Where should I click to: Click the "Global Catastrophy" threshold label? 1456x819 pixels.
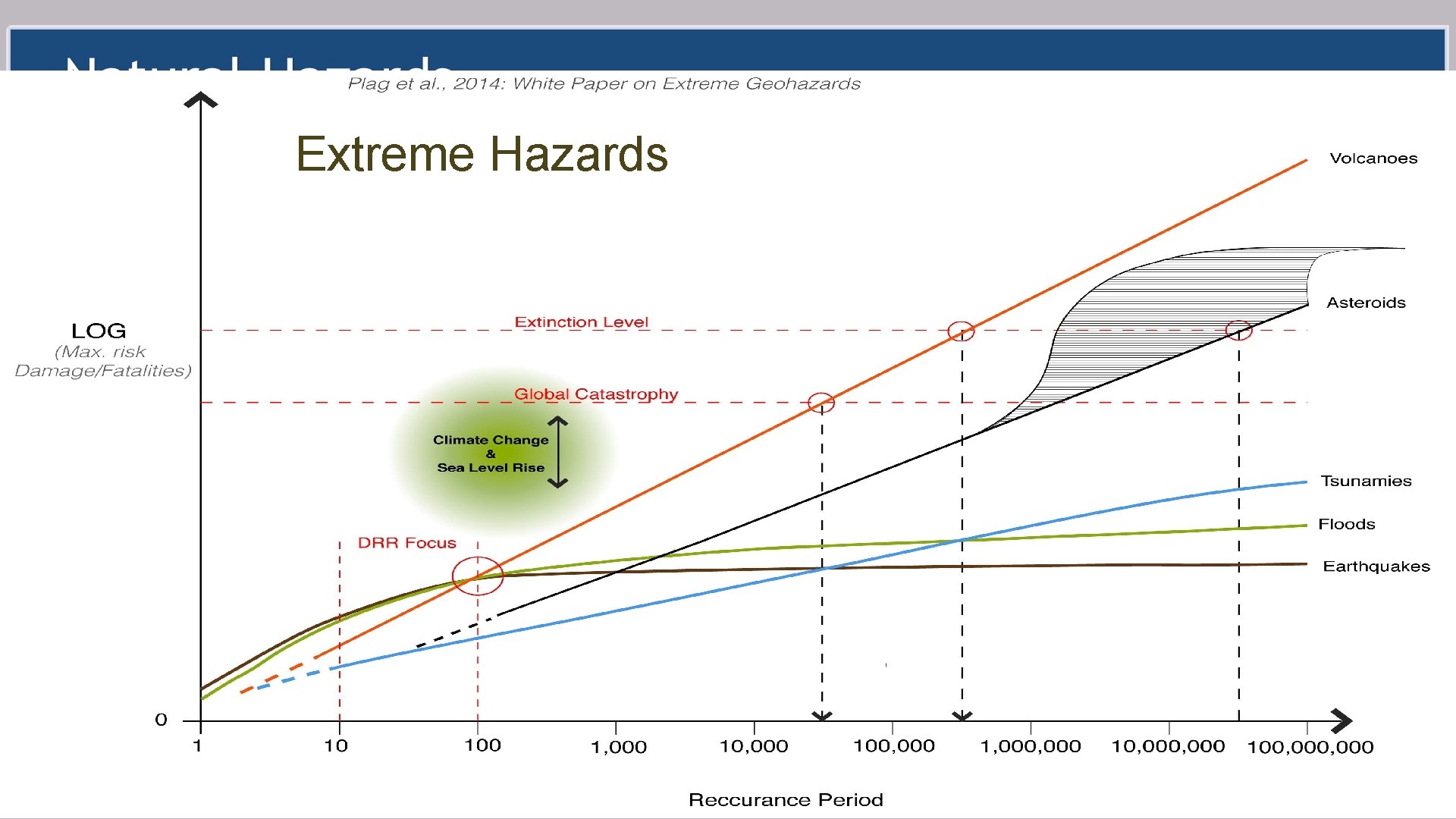[596, 394]
